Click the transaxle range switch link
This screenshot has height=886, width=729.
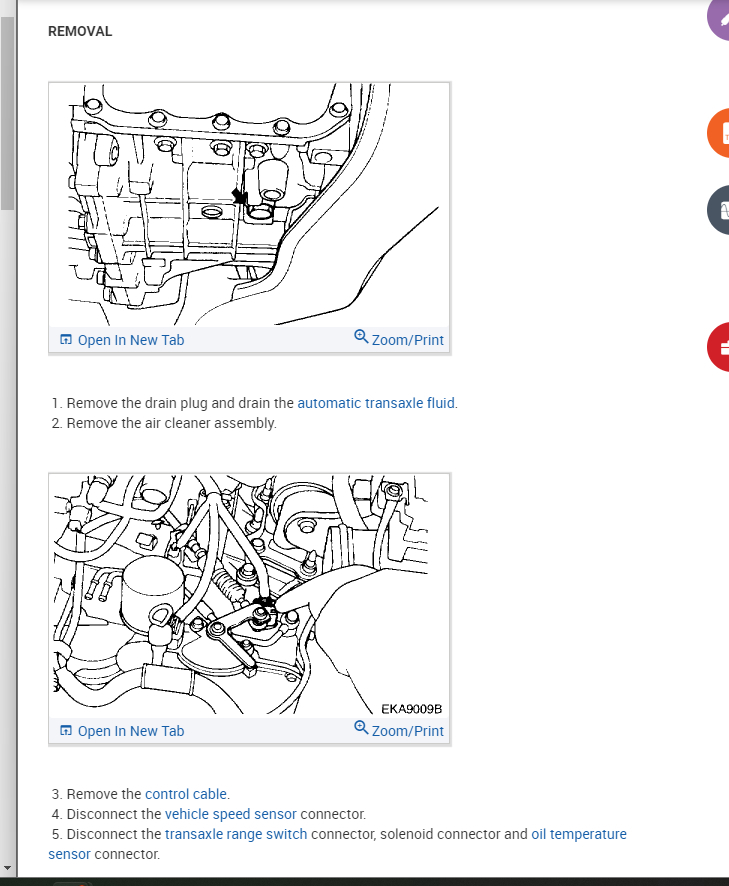click(x=236, y=834)
